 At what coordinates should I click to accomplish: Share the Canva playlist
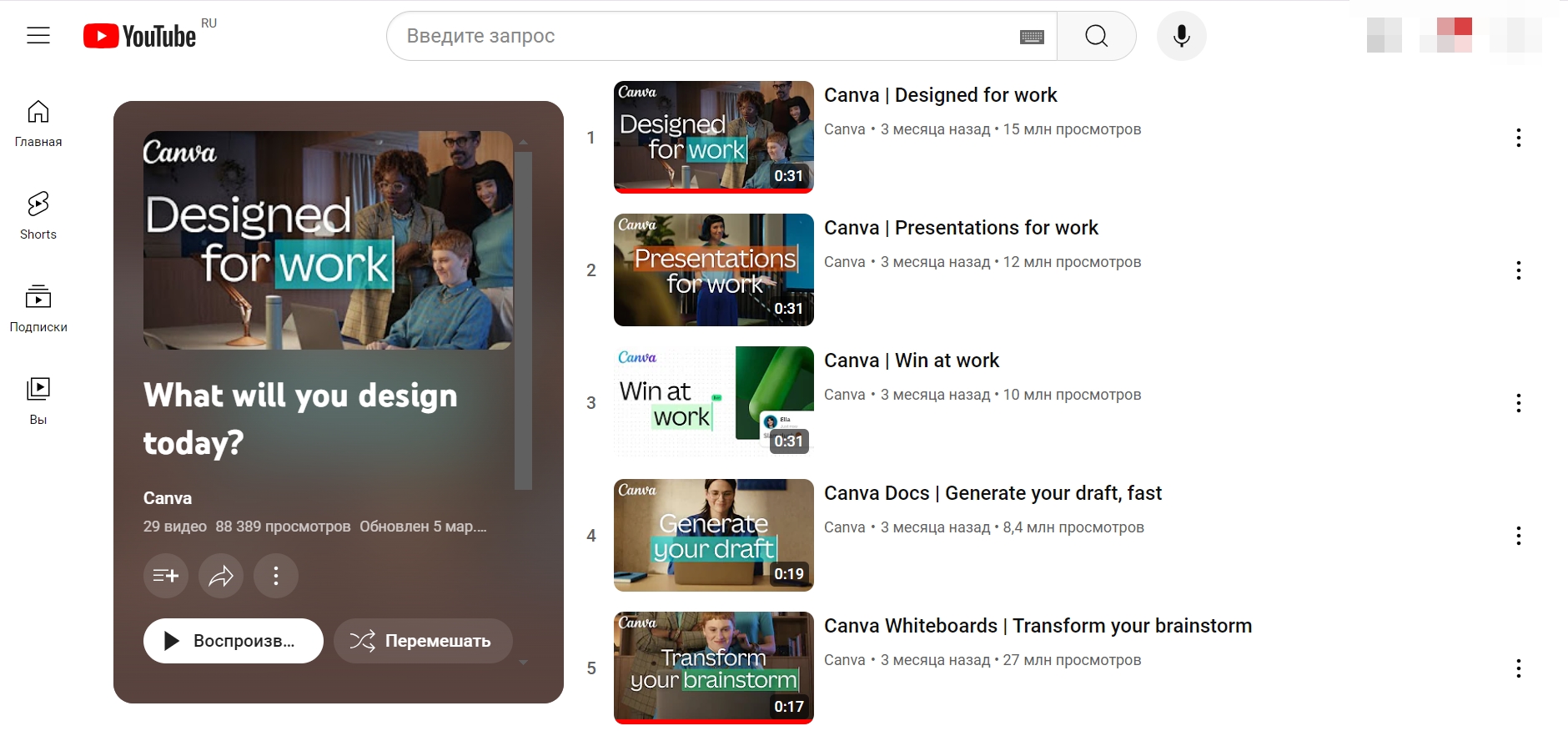(x=221, y=576)
